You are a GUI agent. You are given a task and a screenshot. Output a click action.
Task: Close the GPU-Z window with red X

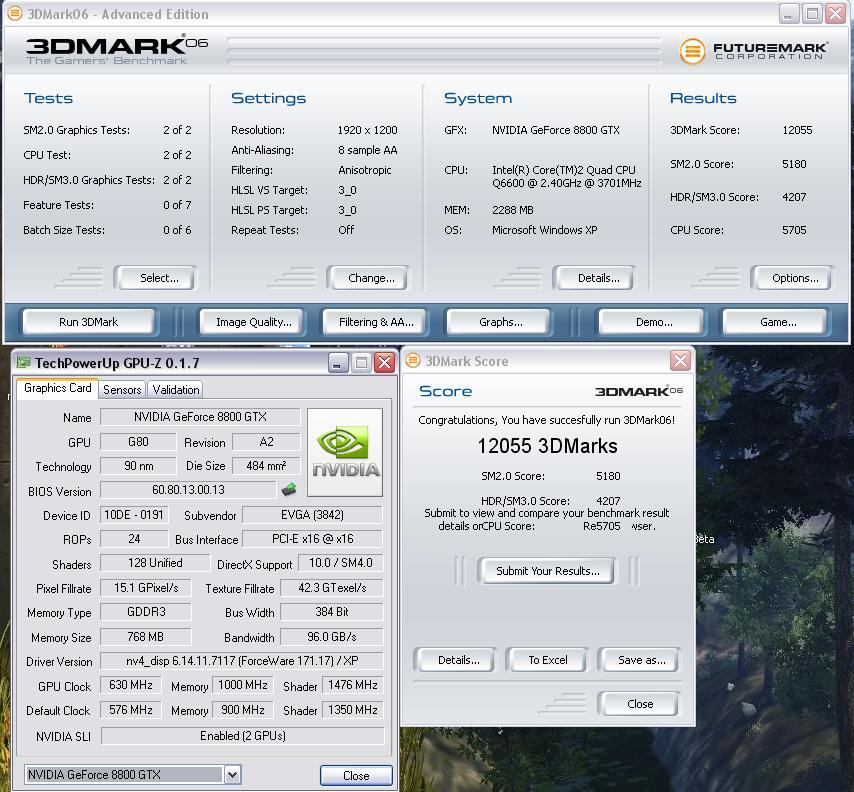385,363
